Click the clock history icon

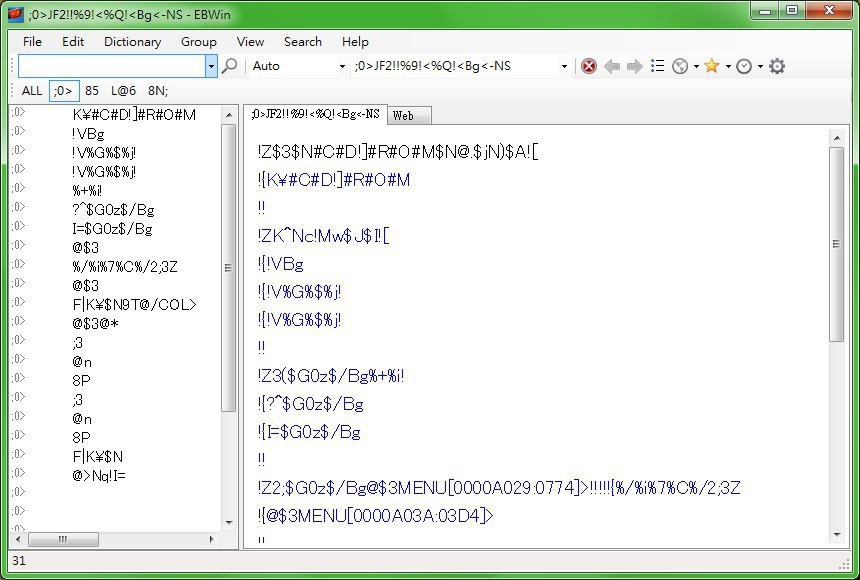click(x=744, y=66)
